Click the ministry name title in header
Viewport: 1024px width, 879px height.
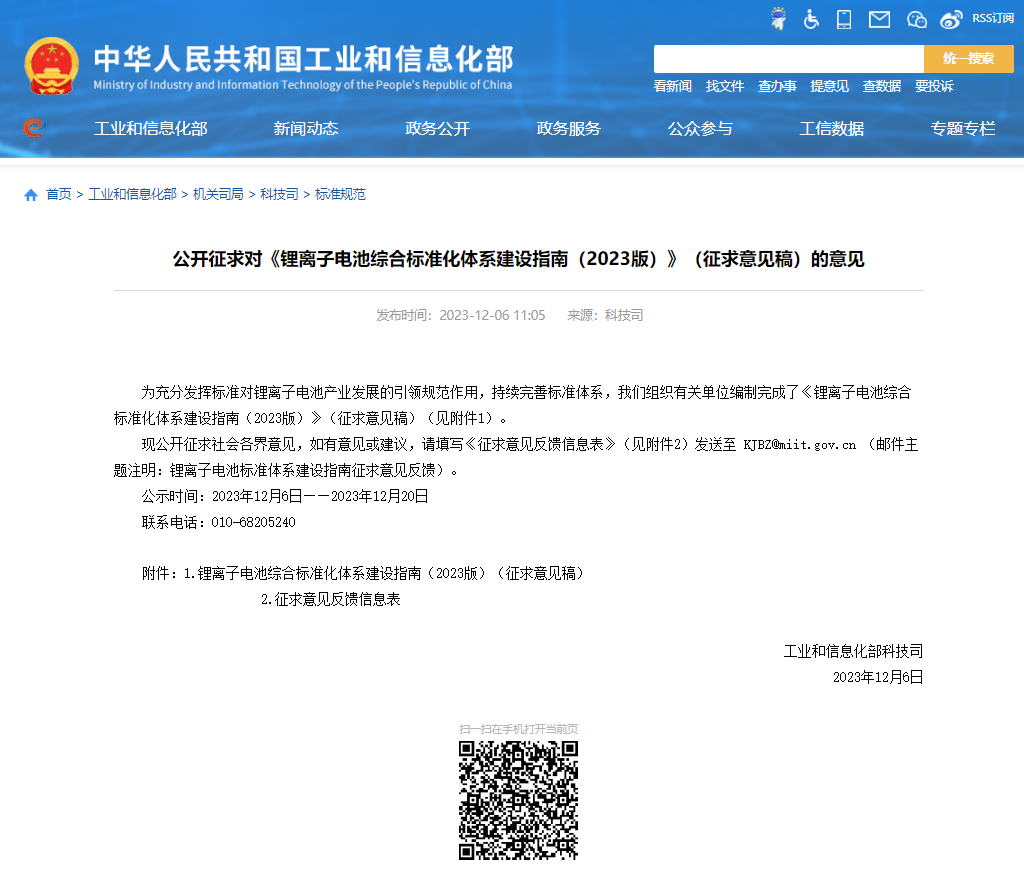pos(303,59)
